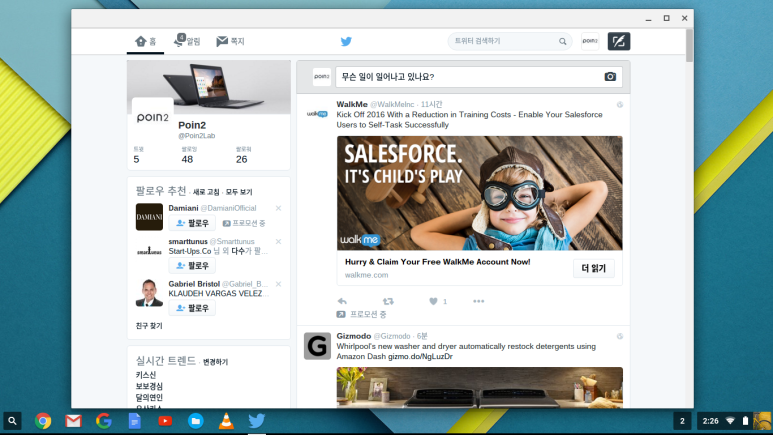Click the camera icon to add photo
The width and height of the screenshot is (773, 435).
[x=610, y=77]
